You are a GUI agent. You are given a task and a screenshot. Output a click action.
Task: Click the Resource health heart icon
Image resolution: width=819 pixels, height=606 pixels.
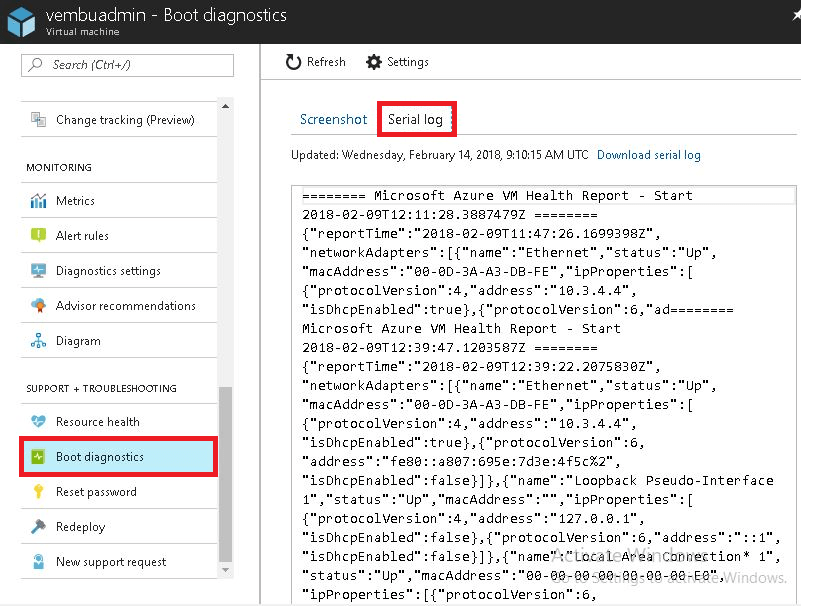click(x=38, y=421)
